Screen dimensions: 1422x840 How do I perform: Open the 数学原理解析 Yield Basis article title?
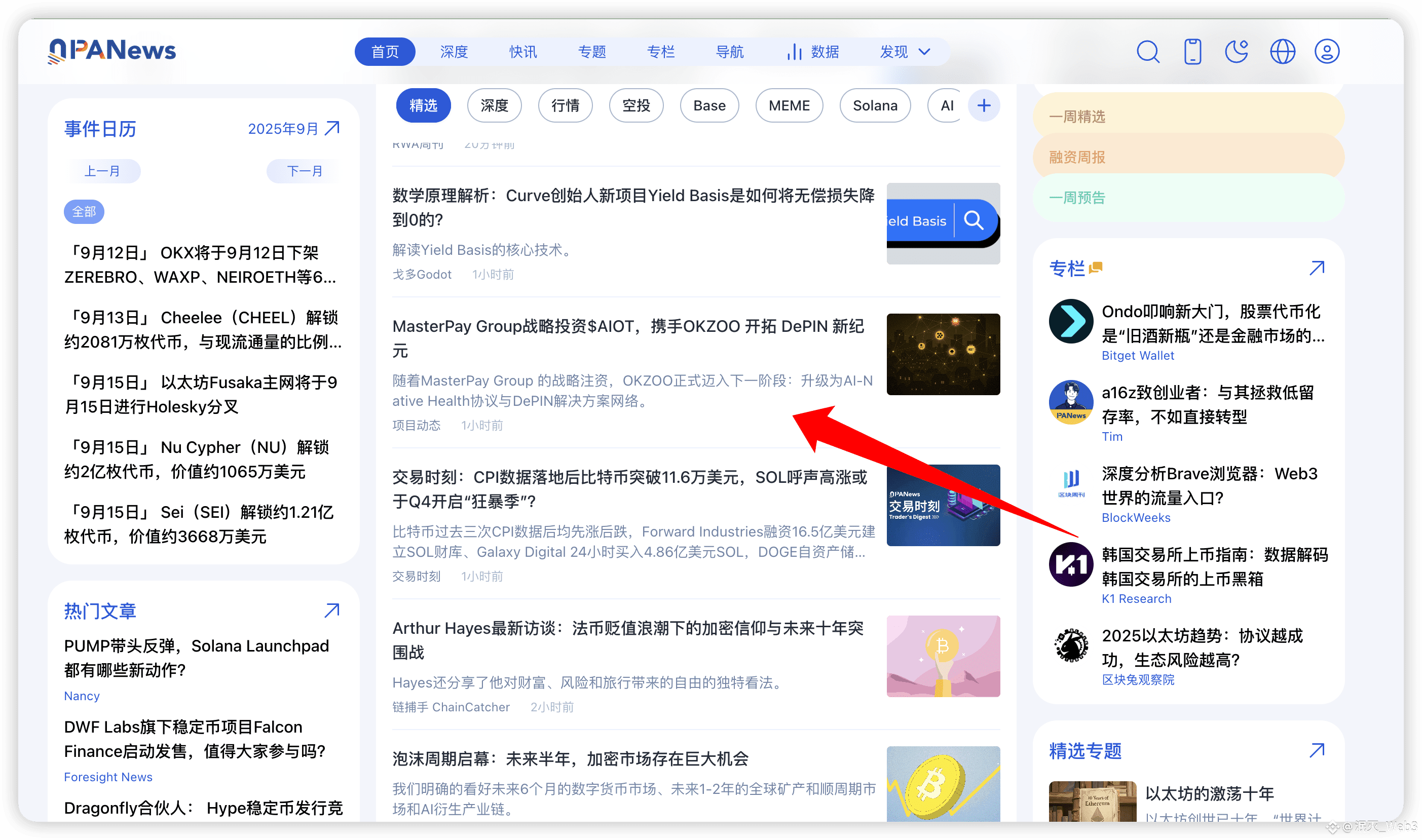633,208
